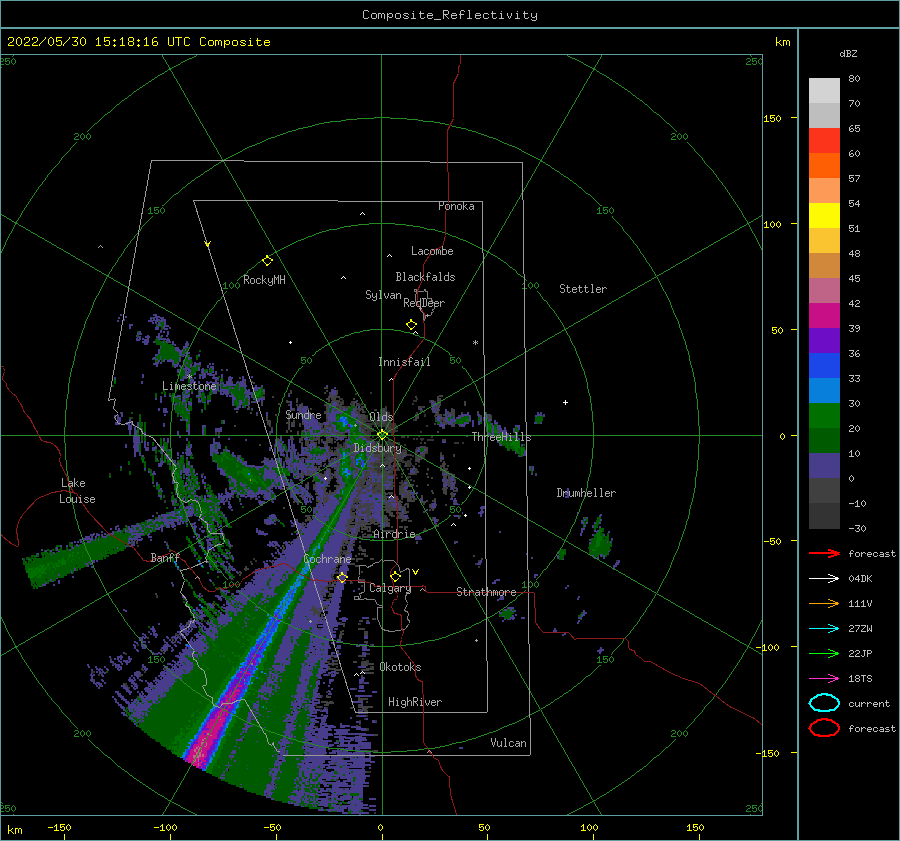Click the yellow 'v' marker near Calgary
This screenshot has height=841, width=900.
[416, 572]
